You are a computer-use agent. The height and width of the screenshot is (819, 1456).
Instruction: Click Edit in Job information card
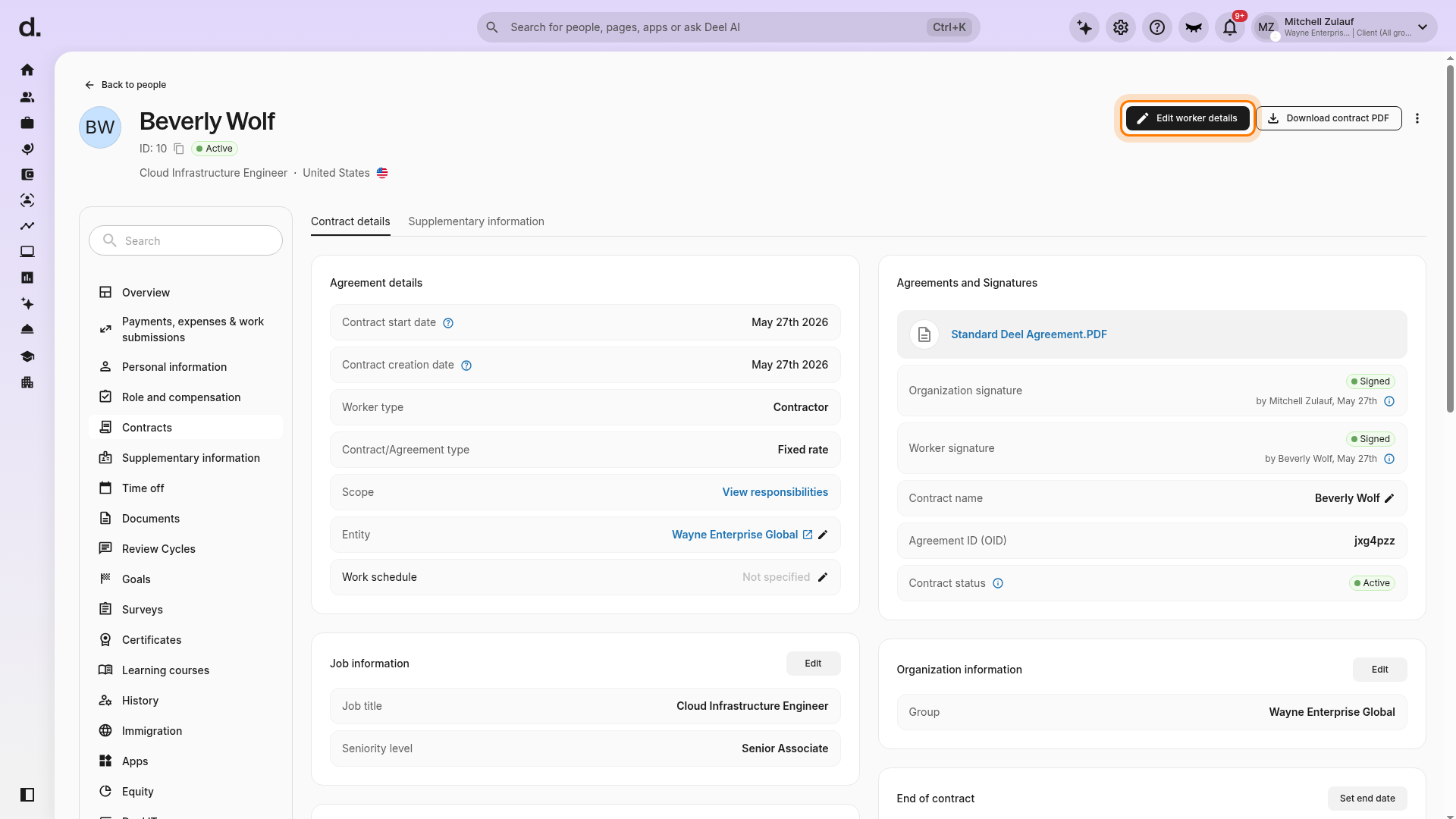click(x=813, y=664)
